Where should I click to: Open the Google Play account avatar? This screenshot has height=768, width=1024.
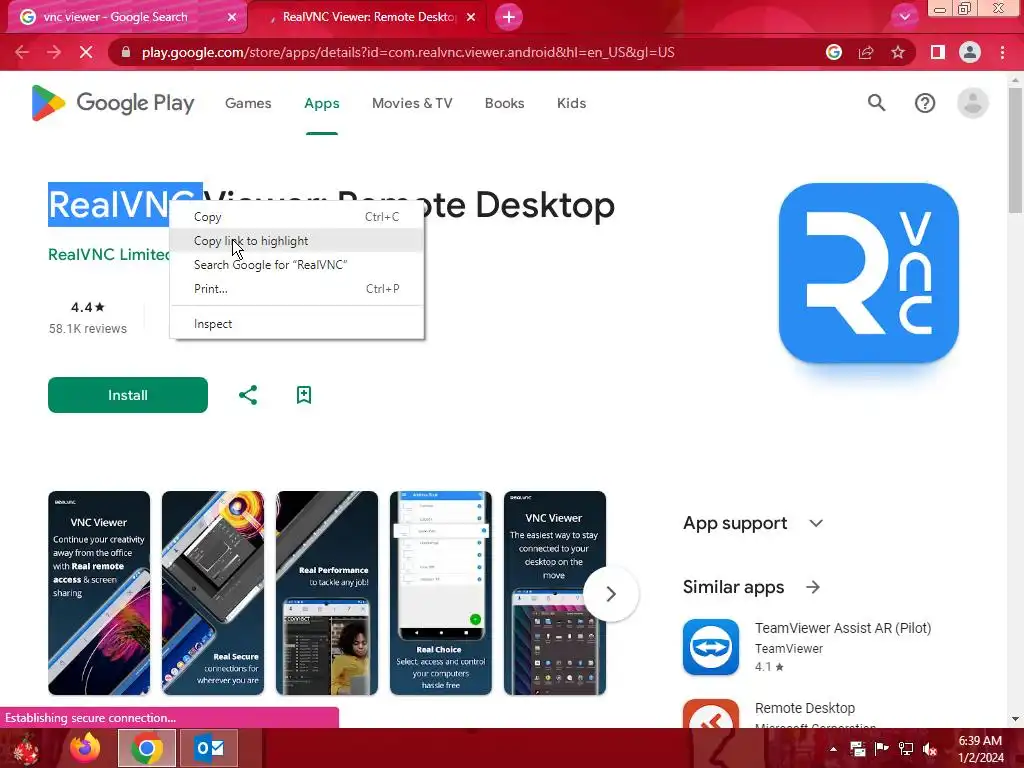(972, 103)
